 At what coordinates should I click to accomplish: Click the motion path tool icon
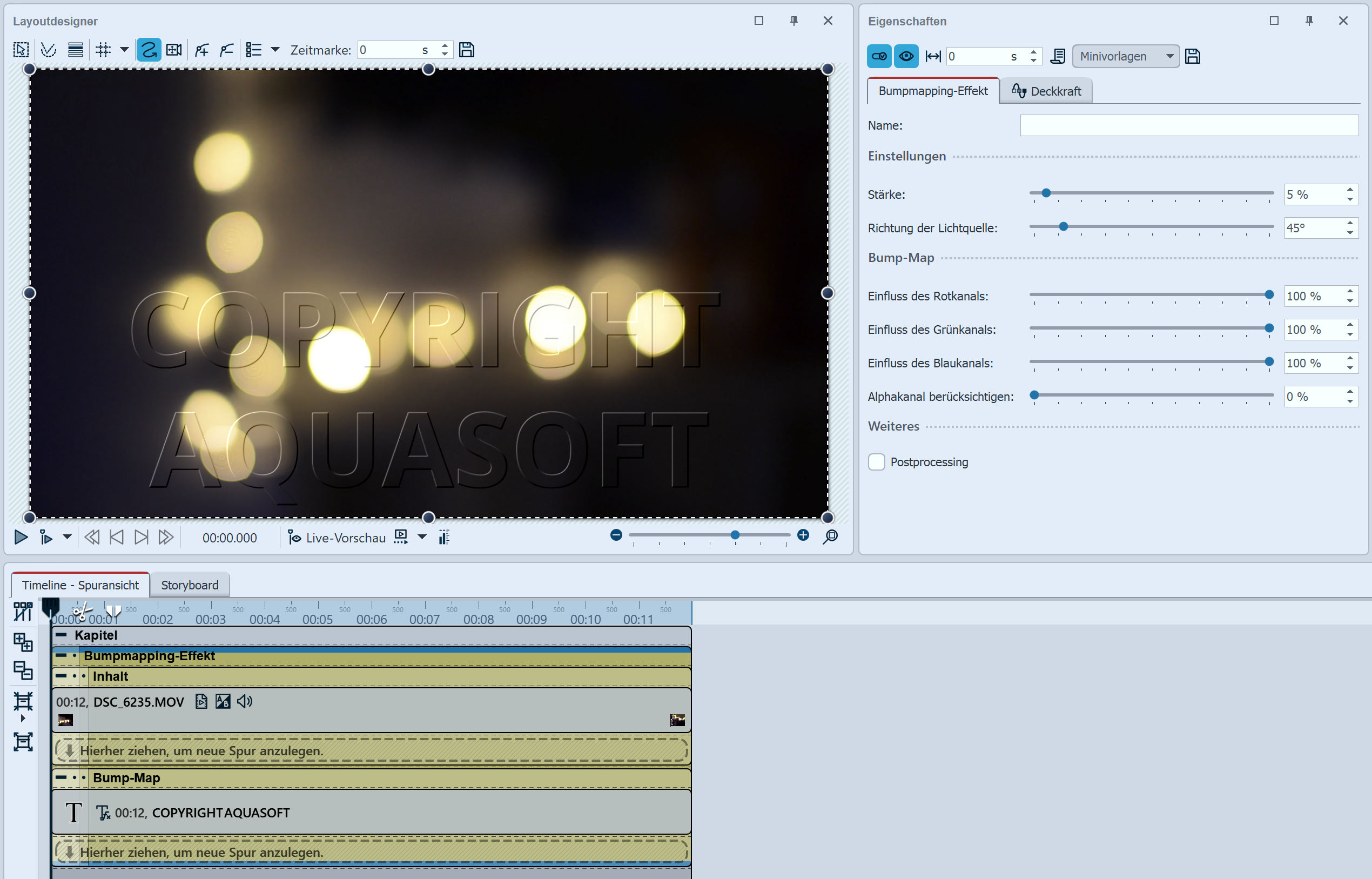(x=149, y=50)
